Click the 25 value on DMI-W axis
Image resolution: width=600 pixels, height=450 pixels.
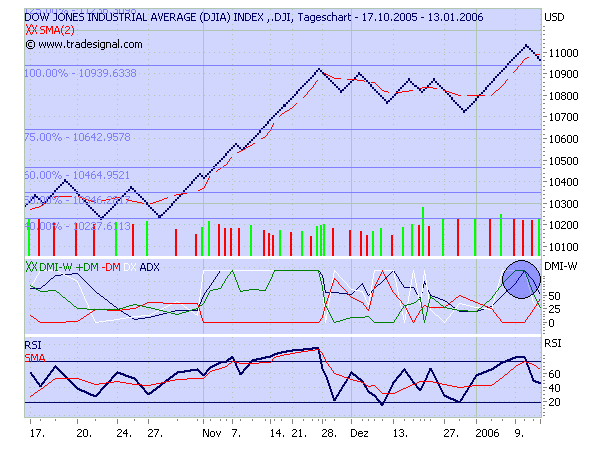(554, 309)
